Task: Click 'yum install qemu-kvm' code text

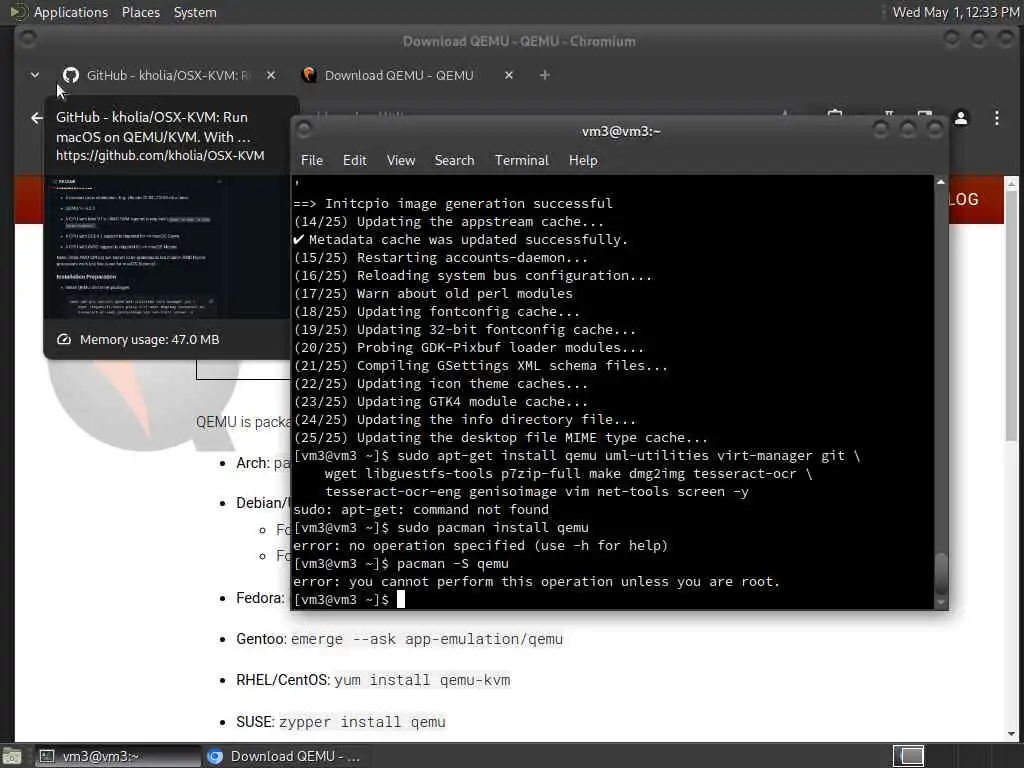Action: tap(422, 680)
